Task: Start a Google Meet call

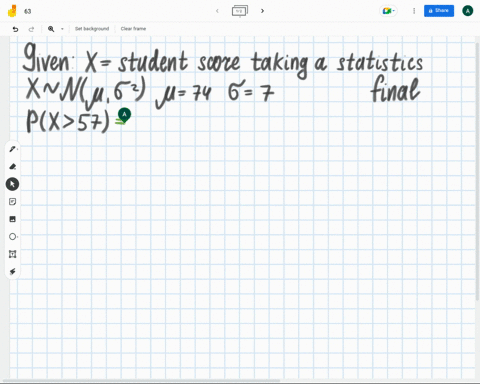Action: click(x=388, y=11)
